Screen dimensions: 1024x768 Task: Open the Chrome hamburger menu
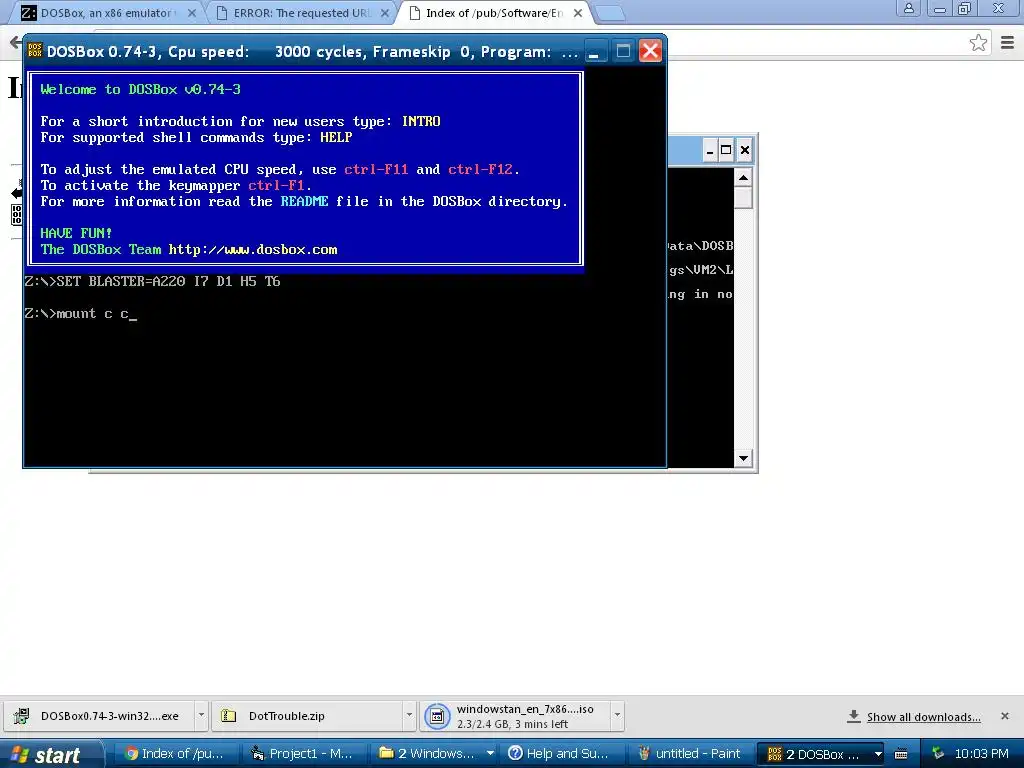[x=1007, y=43]
